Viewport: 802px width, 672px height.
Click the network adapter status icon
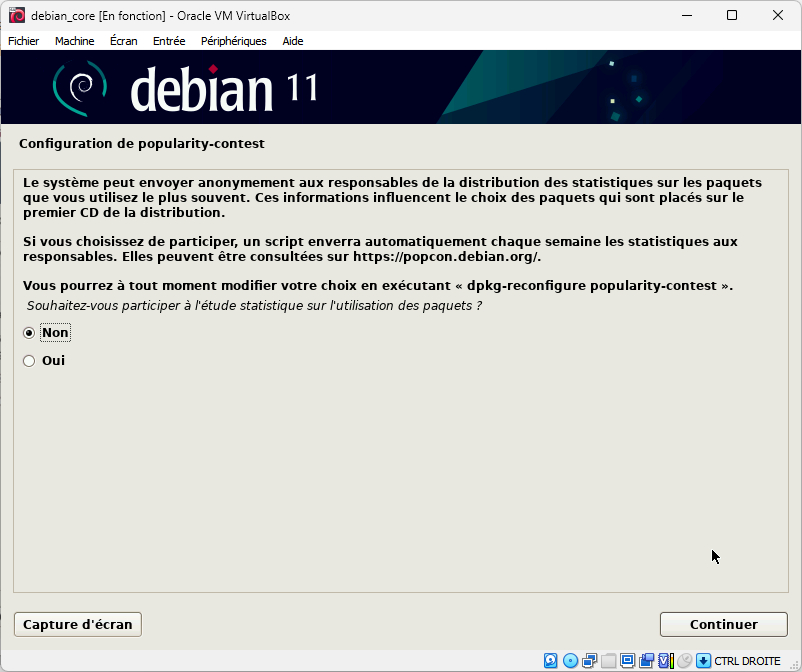point(589,661)
